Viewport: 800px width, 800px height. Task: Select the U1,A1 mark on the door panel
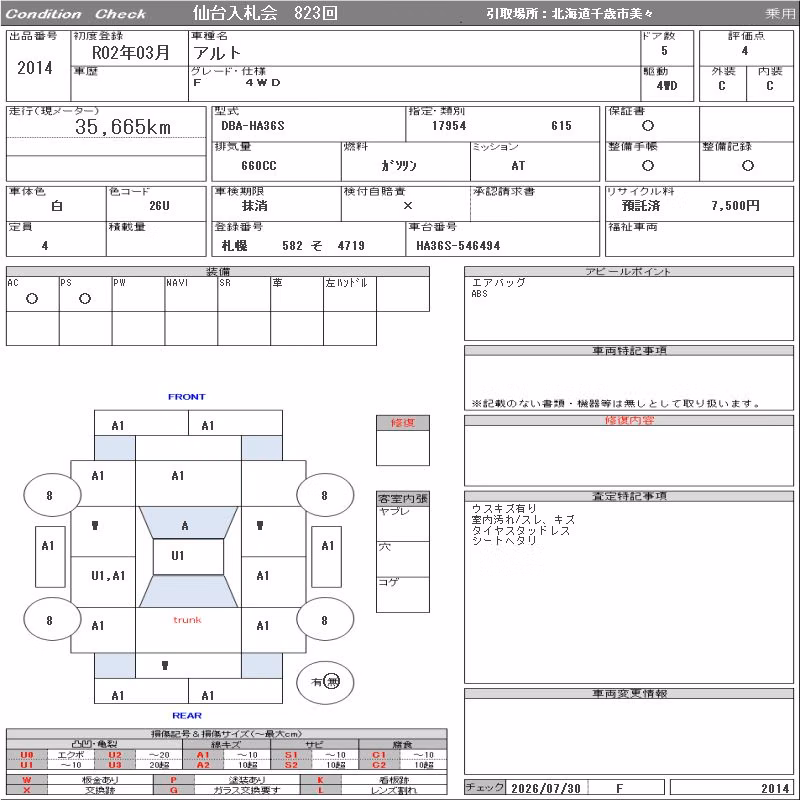[108, 576]
